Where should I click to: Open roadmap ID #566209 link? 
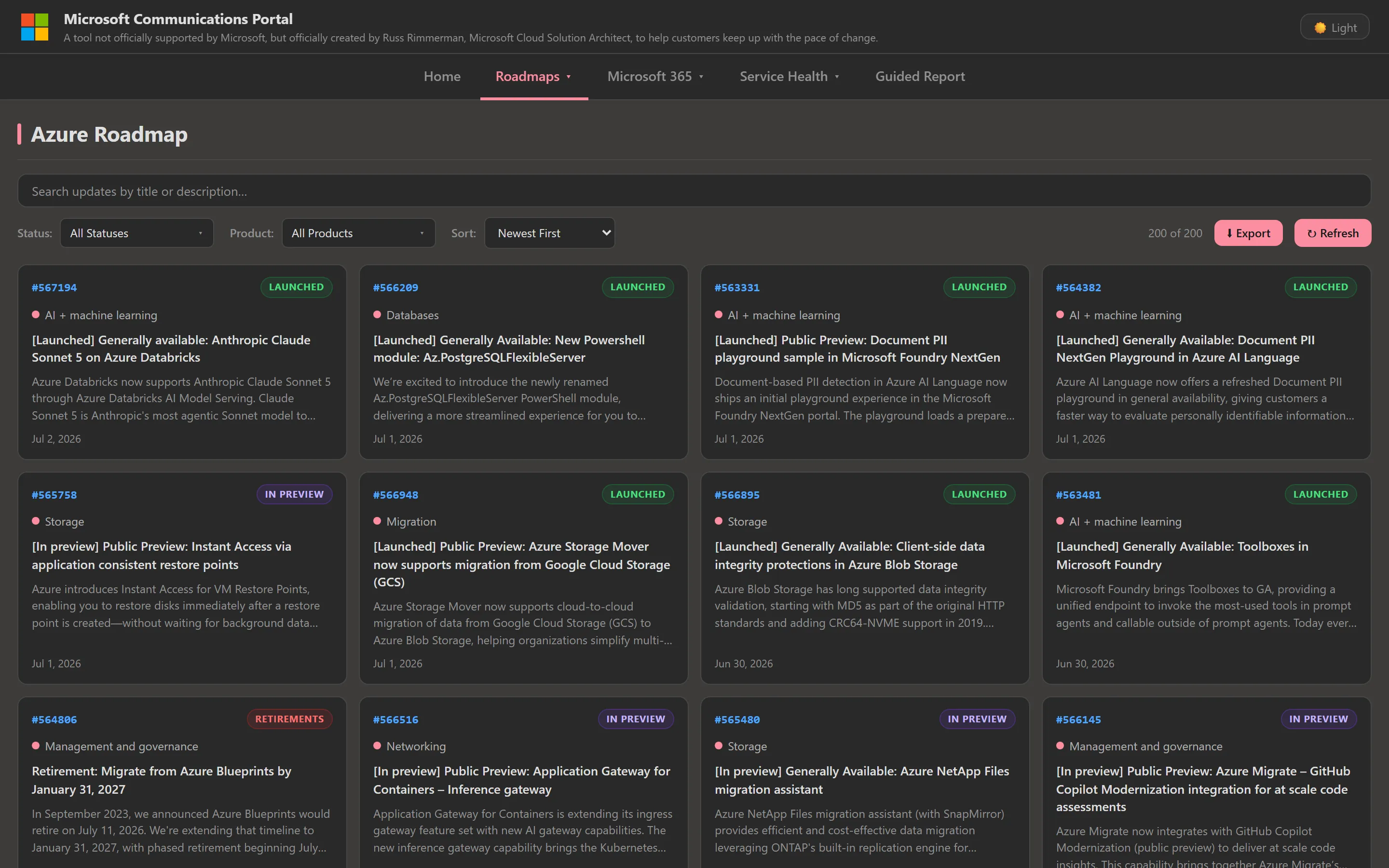395,287
